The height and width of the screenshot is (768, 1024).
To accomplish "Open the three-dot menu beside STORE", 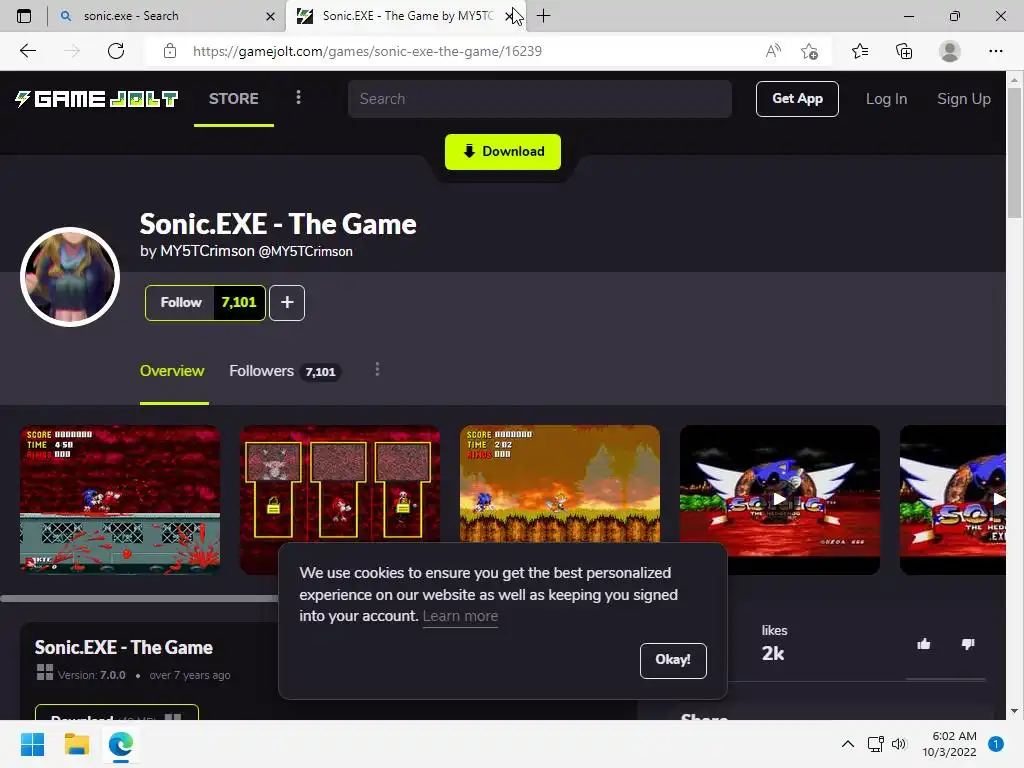I will tap(298, 97).
